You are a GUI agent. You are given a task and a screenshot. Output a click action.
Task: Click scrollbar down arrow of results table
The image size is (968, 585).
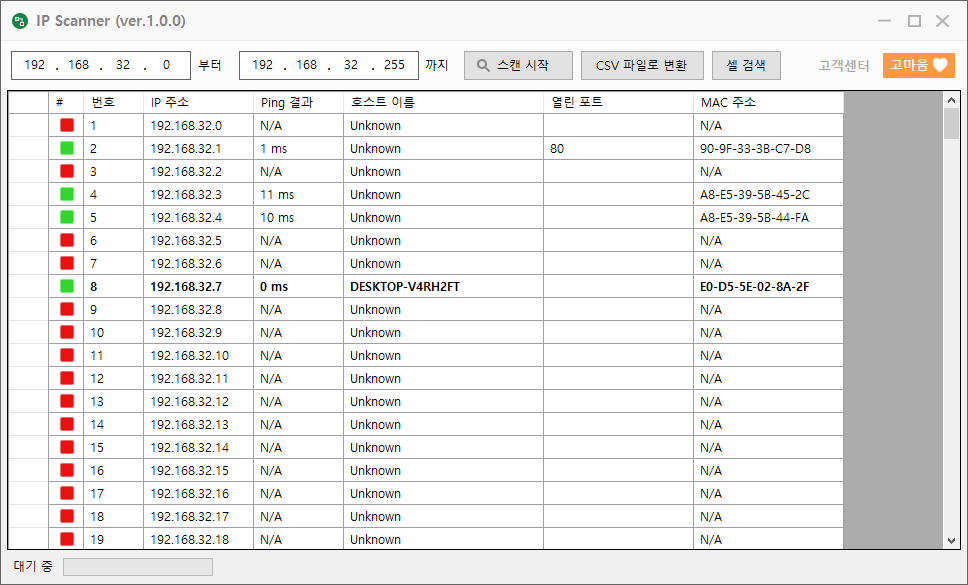(x=951, y=541)
